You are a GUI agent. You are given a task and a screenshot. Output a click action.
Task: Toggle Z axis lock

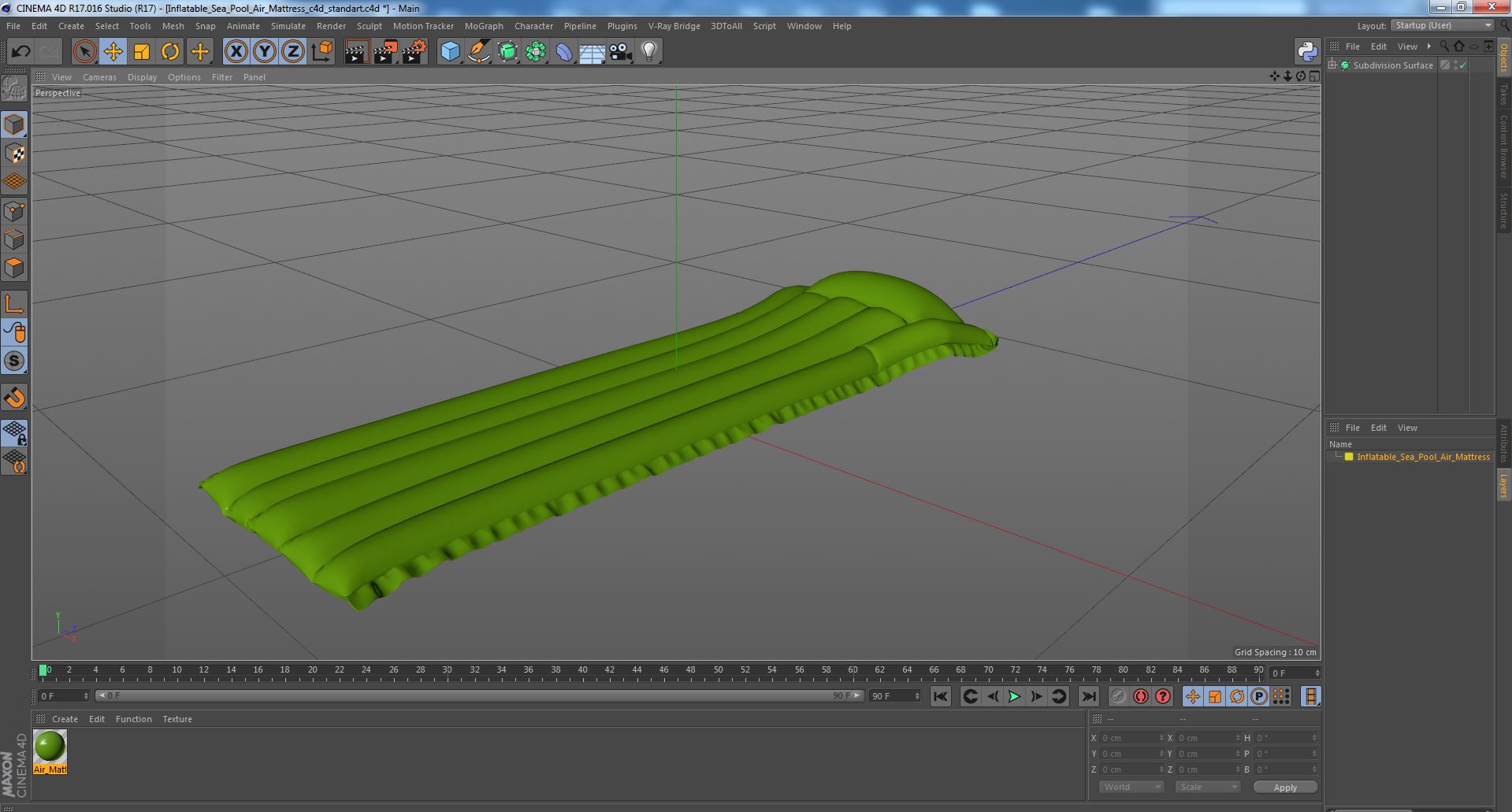click(293, 52)
